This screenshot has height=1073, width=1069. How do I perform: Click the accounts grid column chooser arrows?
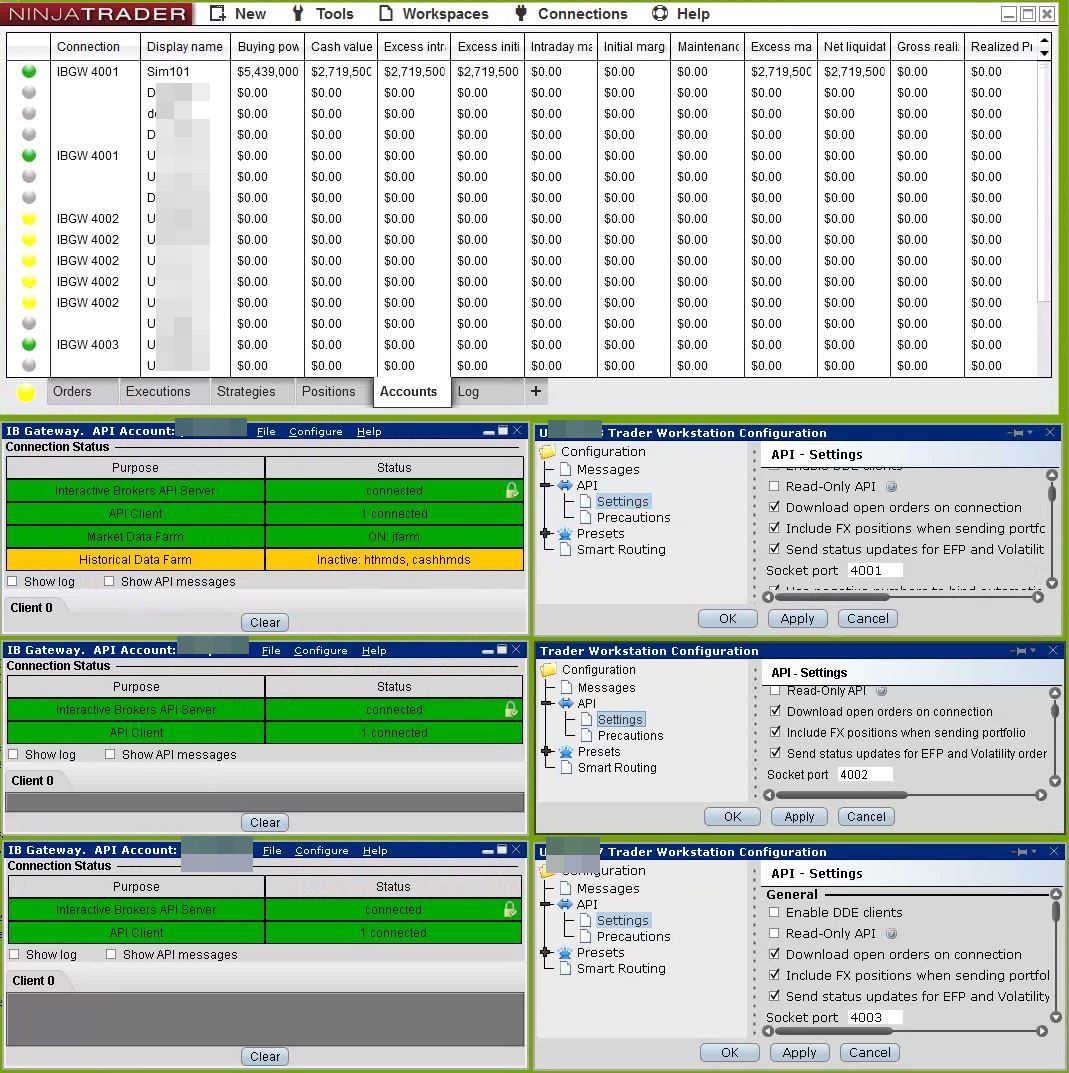1044,47
